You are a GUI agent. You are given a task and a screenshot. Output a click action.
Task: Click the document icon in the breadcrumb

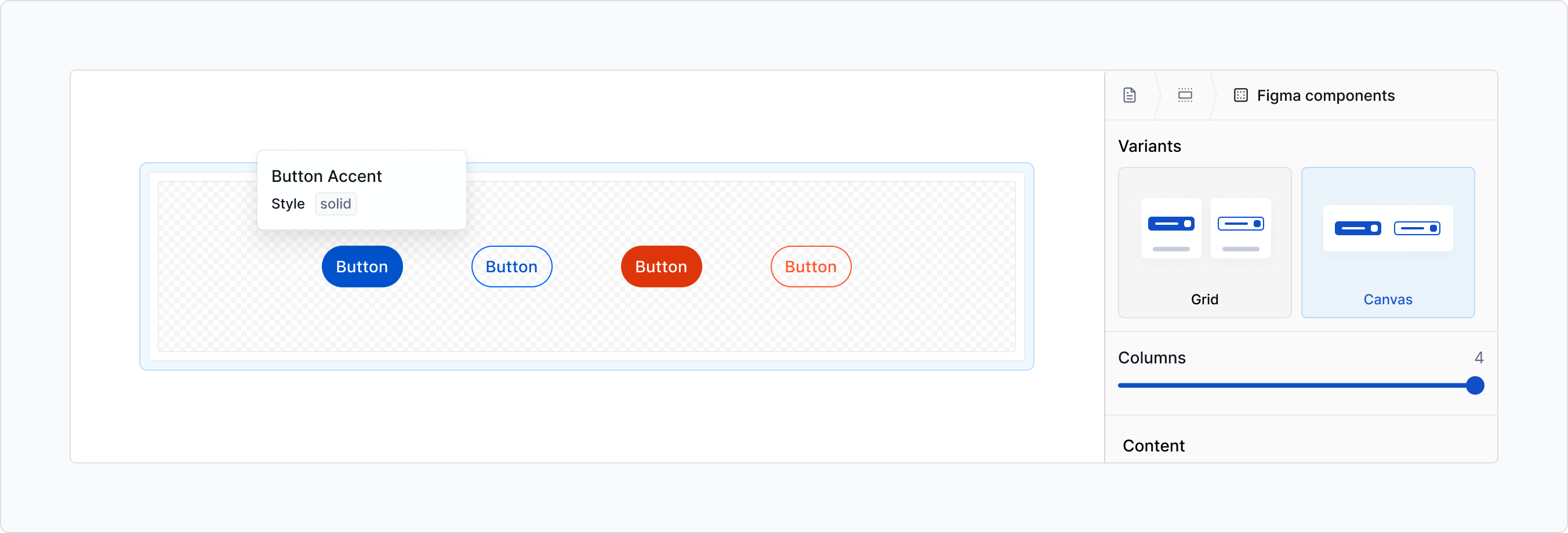tap(1130, 95)
